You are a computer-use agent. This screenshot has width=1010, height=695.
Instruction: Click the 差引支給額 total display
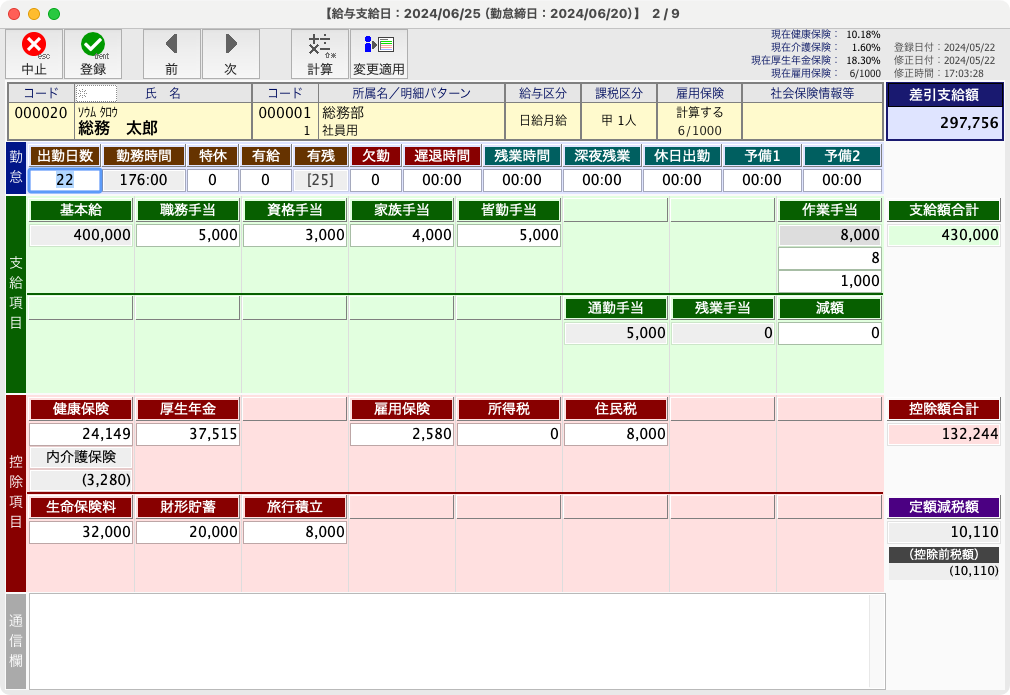coord(944,123)
